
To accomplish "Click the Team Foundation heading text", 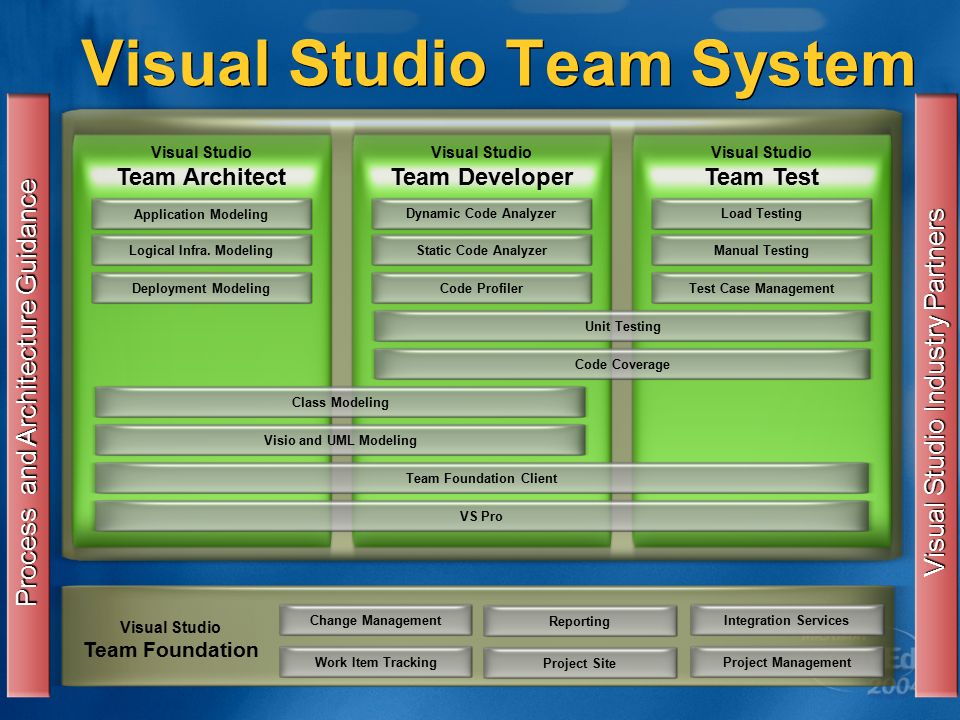I will click(x=171, y=650).
